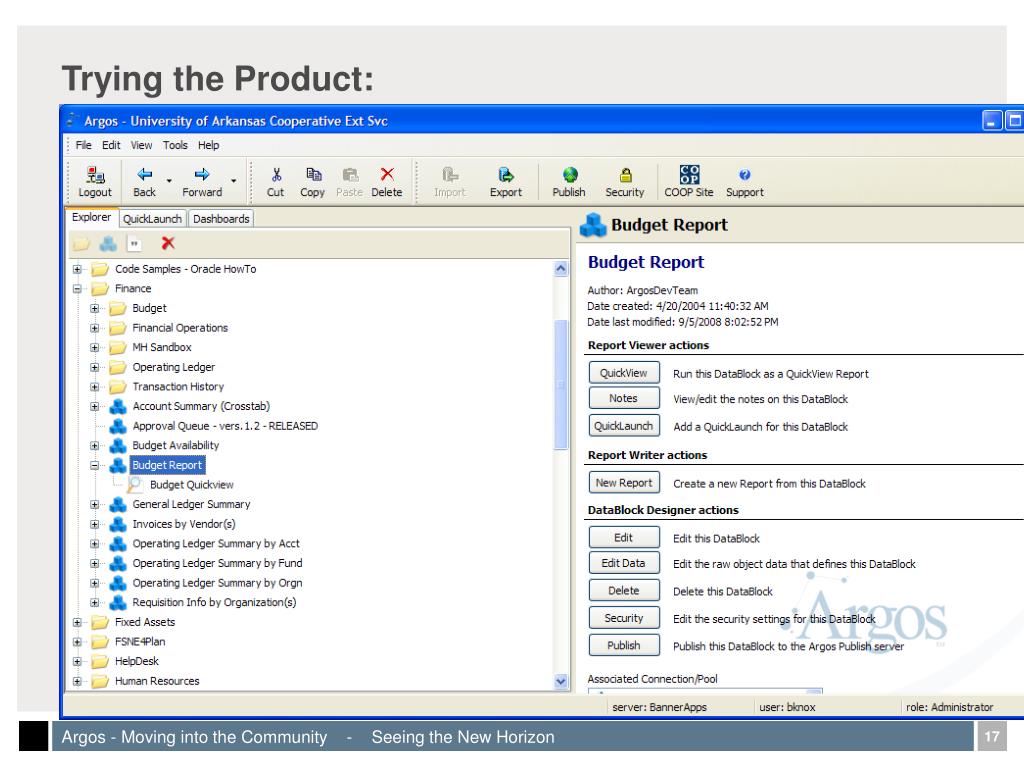
Task: Click the tree scrollbar down arrow
Action: [x=561, y=681]
